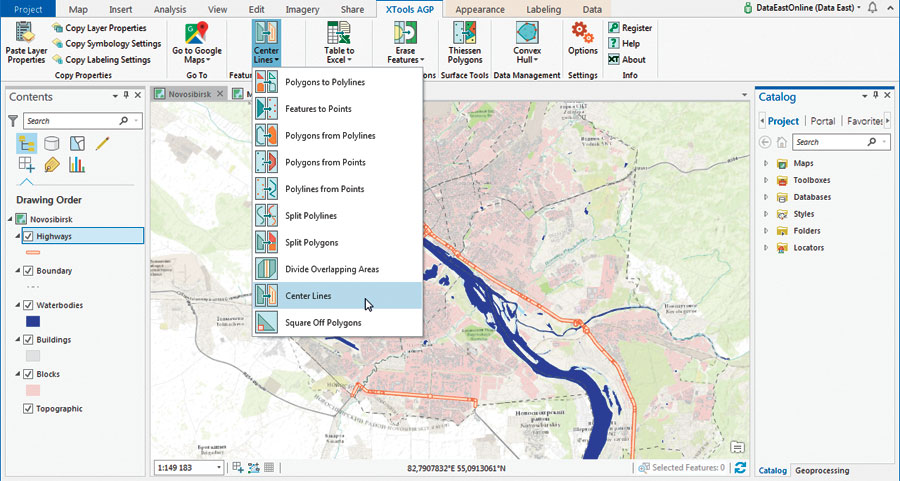
Task: Toggle Buildings layer visibility checkbox
Action: pyautogui.click(x=28, y=339)
